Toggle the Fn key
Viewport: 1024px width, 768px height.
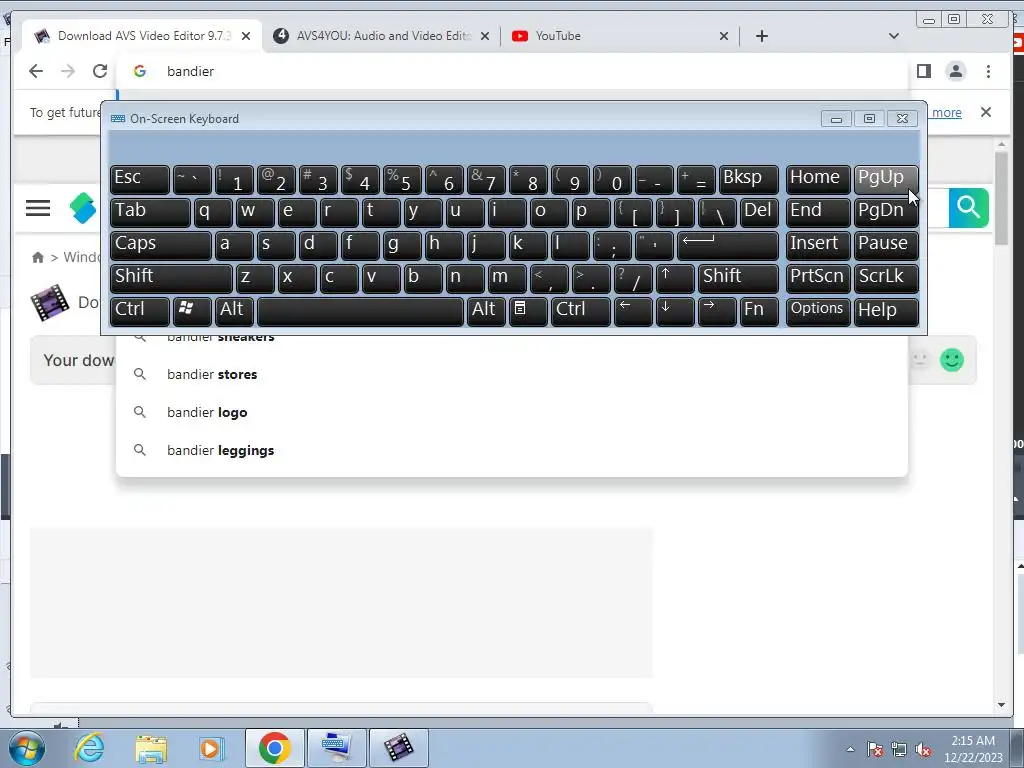759,312
